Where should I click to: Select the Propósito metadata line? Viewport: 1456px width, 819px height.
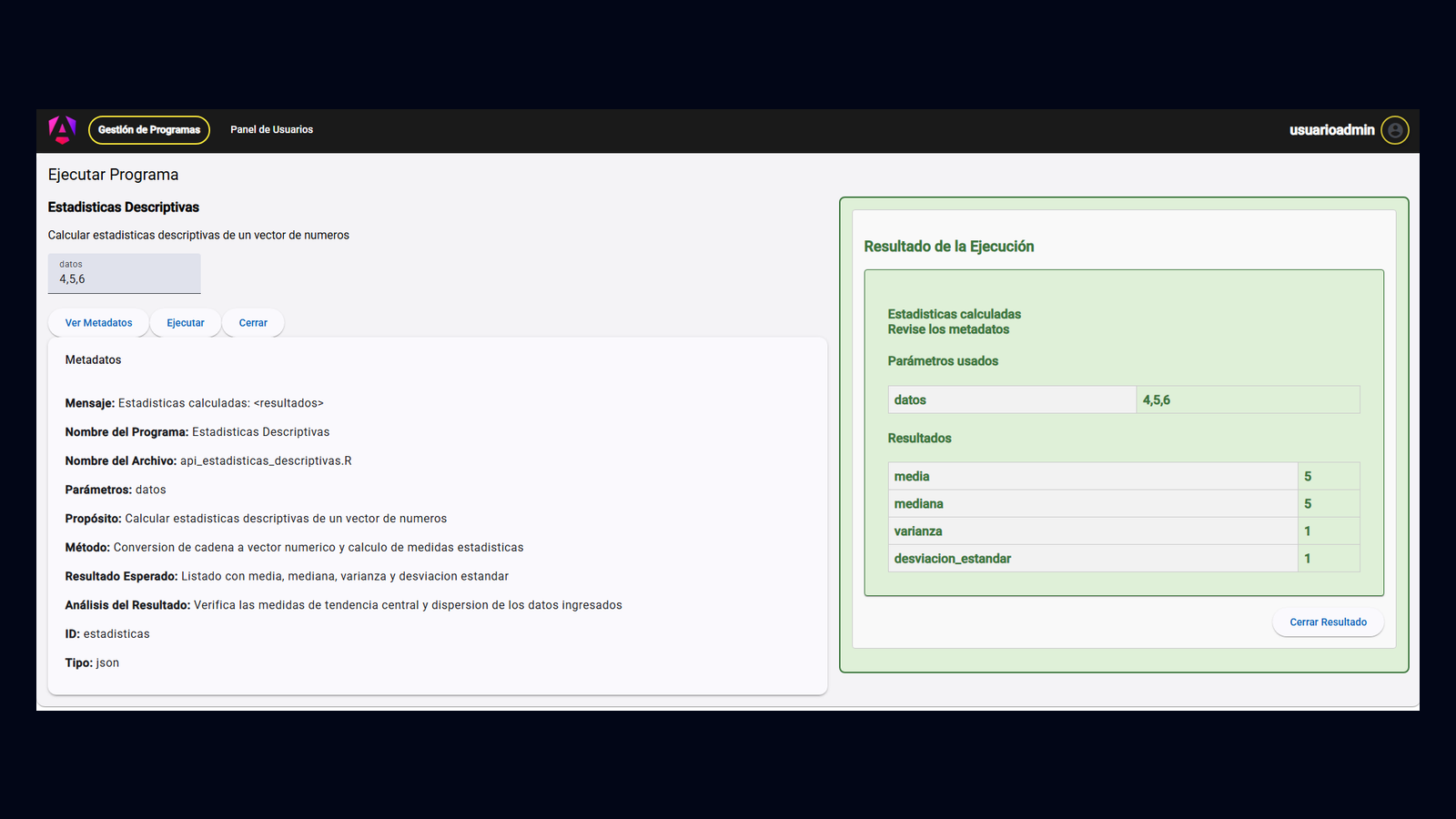pyautogui.click(x=256, y=519)
